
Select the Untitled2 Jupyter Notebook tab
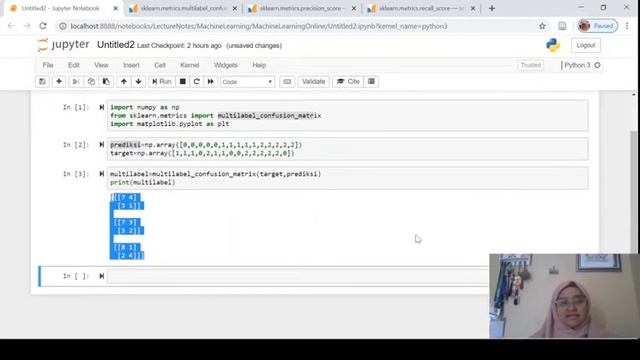60,8
